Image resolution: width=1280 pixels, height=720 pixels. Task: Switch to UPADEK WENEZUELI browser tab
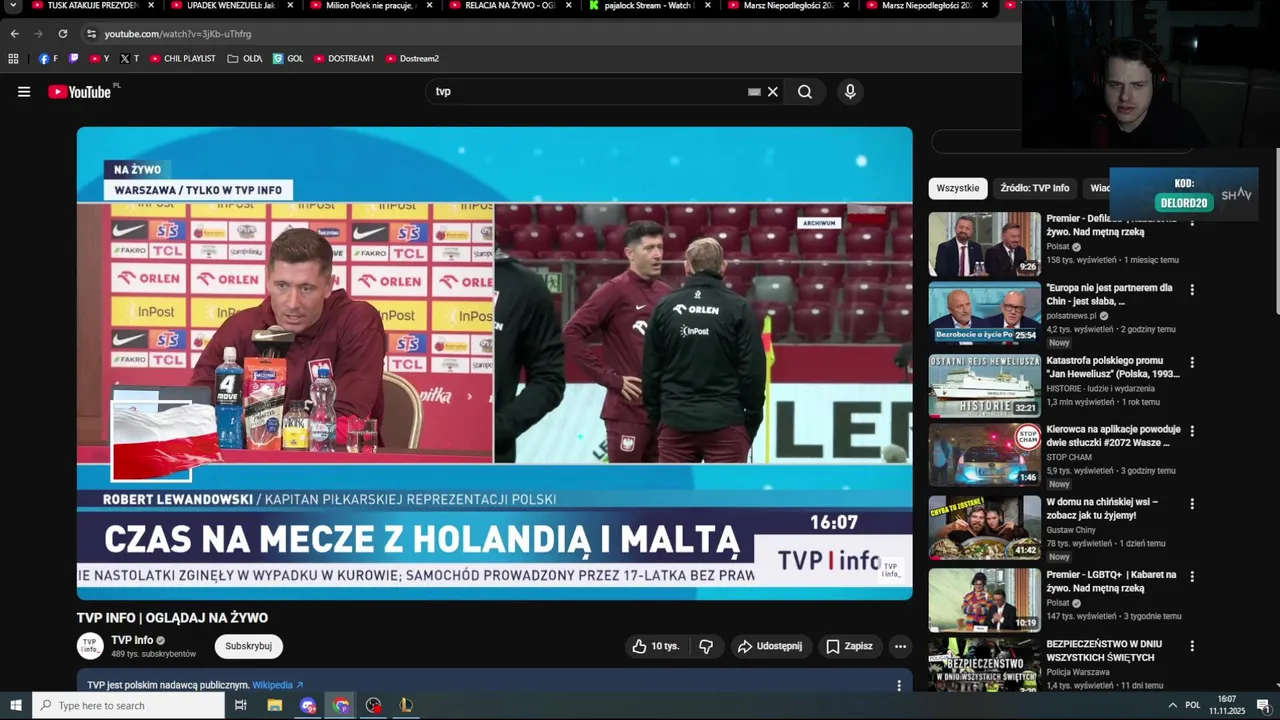point(231,6)
